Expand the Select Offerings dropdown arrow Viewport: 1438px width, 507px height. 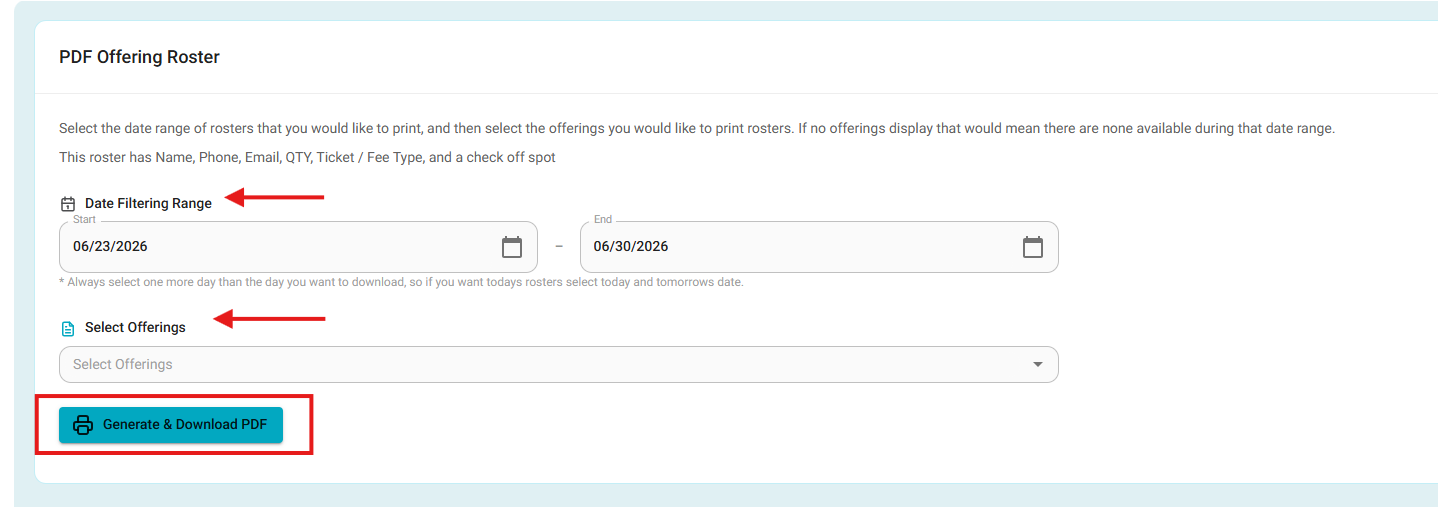coord(1038,364)
